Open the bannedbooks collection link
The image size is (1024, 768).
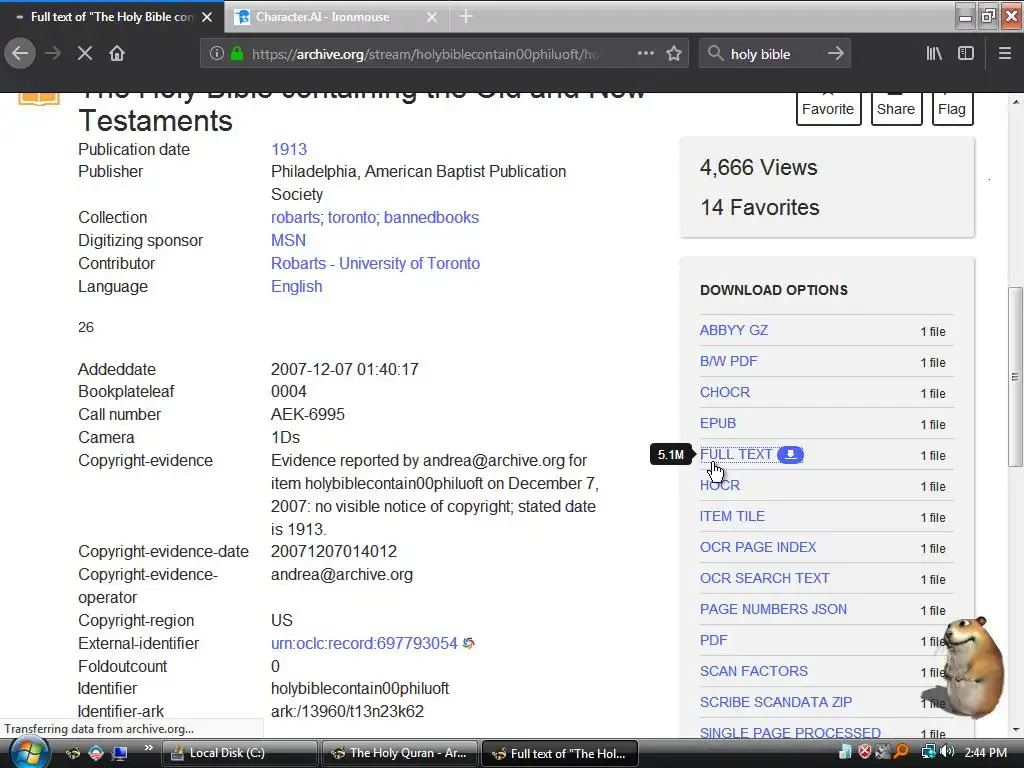click(x=431, y=217)
